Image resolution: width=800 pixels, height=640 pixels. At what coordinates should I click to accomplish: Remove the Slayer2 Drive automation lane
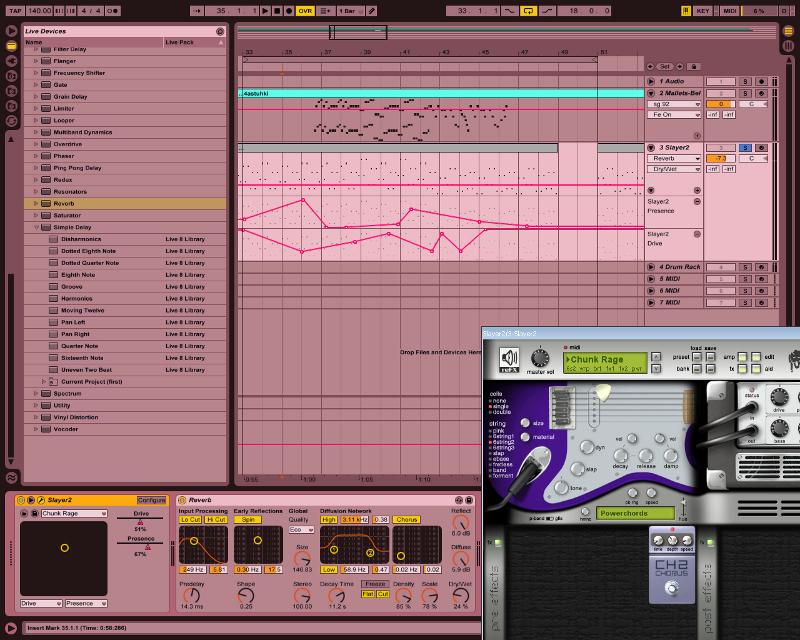click(x=697, y=234)
